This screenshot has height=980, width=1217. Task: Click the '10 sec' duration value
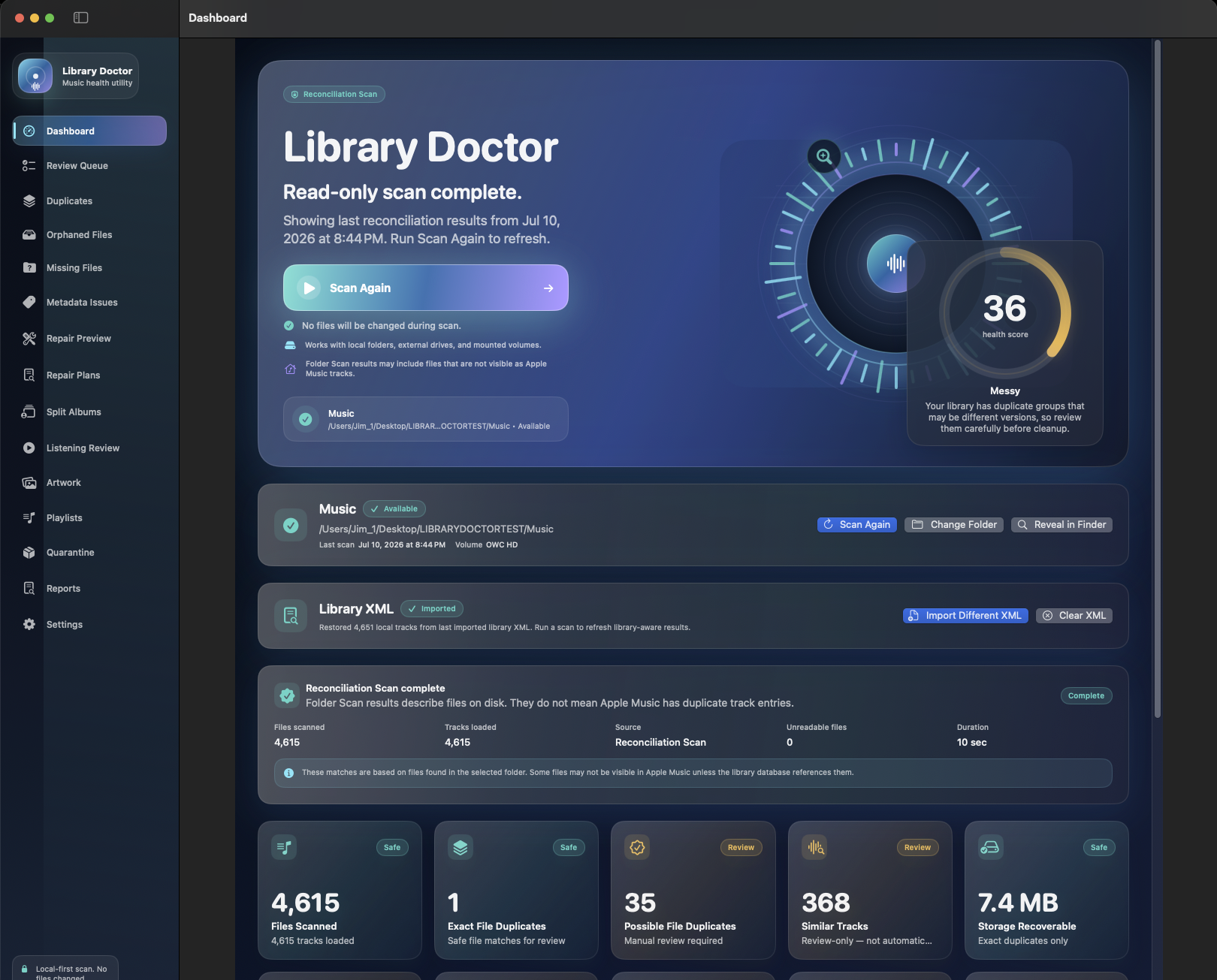pos(971,742)
